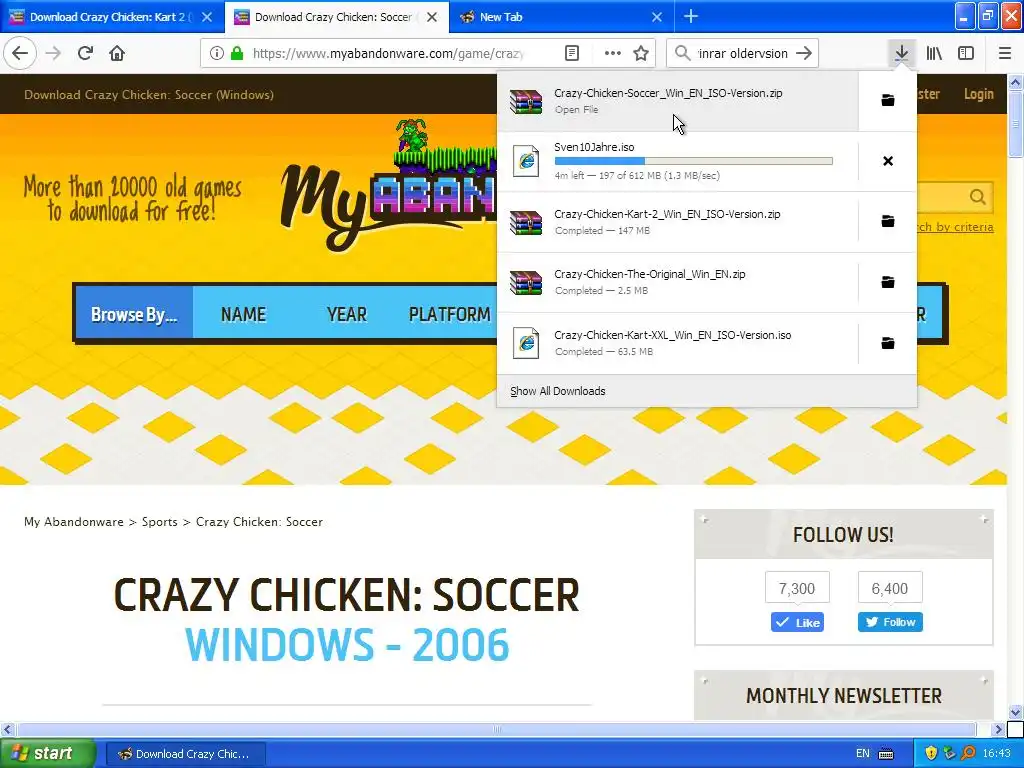The width and height of the screenshot is (1024, 768).
Task: Click the Sven10Jahre download progress bar
Action: (694, 161)
